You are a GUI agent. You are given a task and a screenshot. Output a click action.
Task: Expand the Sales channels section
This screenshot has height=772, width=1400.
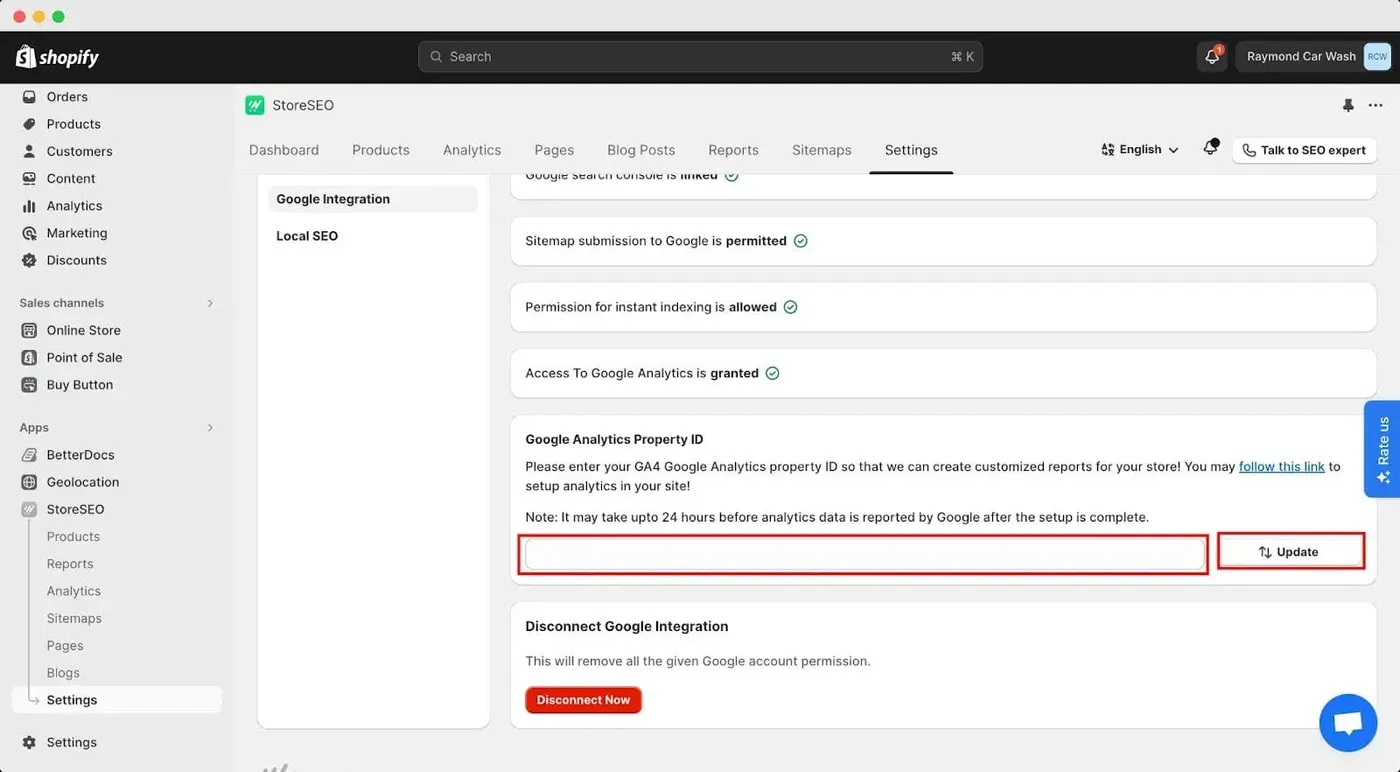(x=210, y=303)
